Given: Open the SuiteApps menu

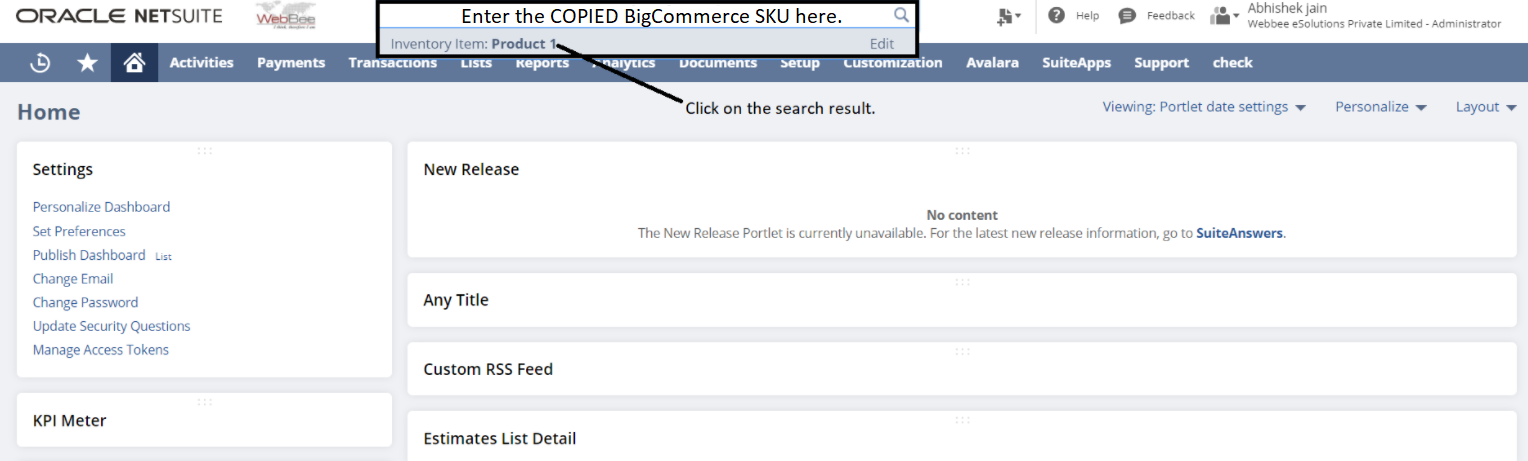Looking at the screenshot, I should coord(1076,63).
